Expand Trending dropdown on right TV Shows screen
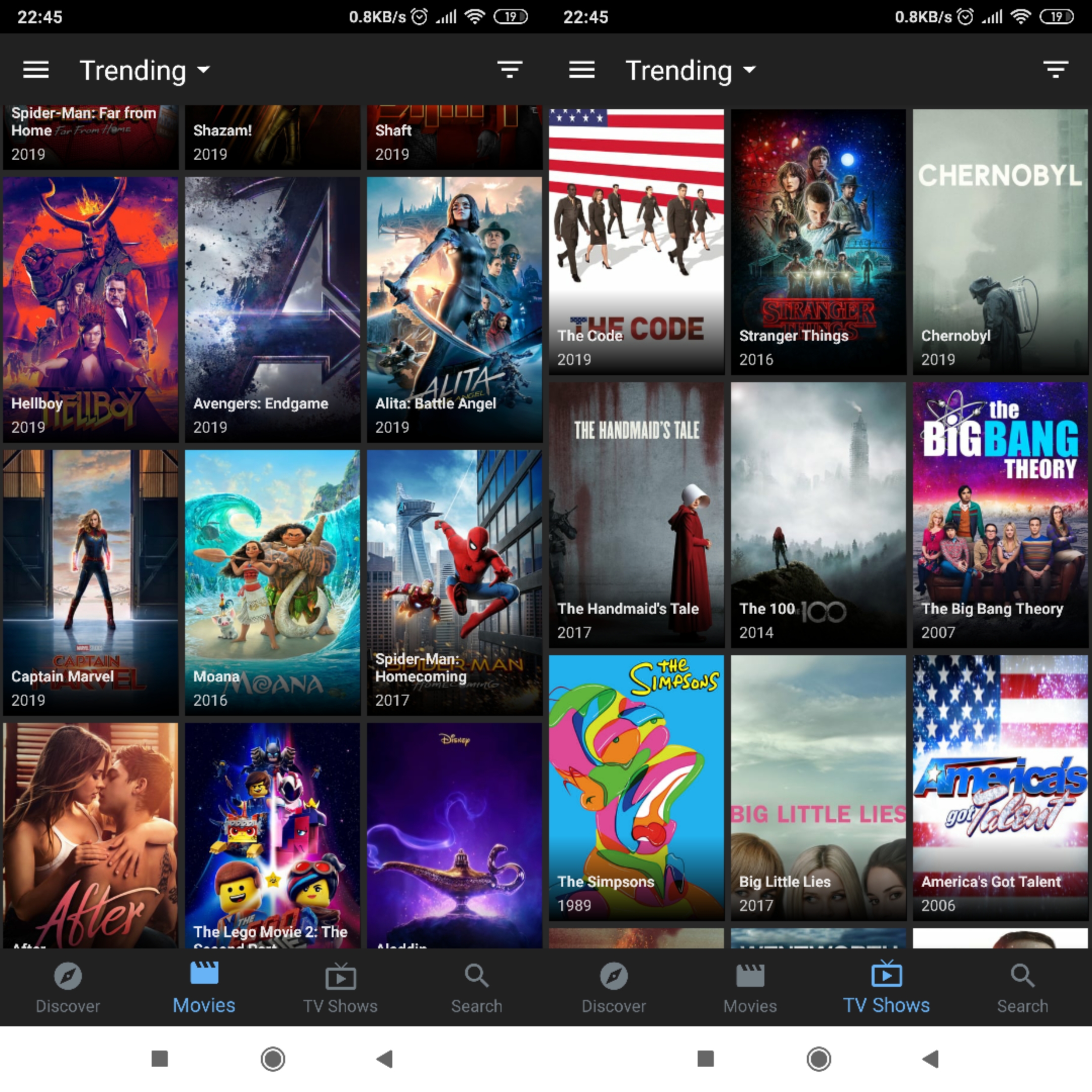1092x1092 pixels. [x=691, y=71]
